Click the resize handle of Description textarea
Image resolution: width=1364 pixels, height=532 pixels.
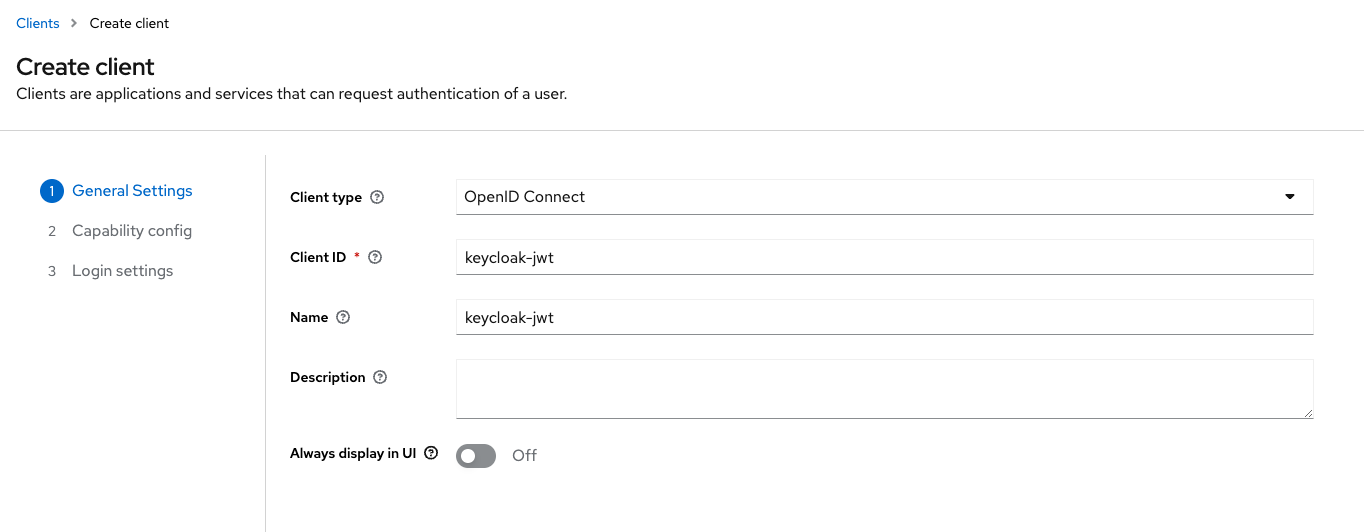coord(1307,412)
